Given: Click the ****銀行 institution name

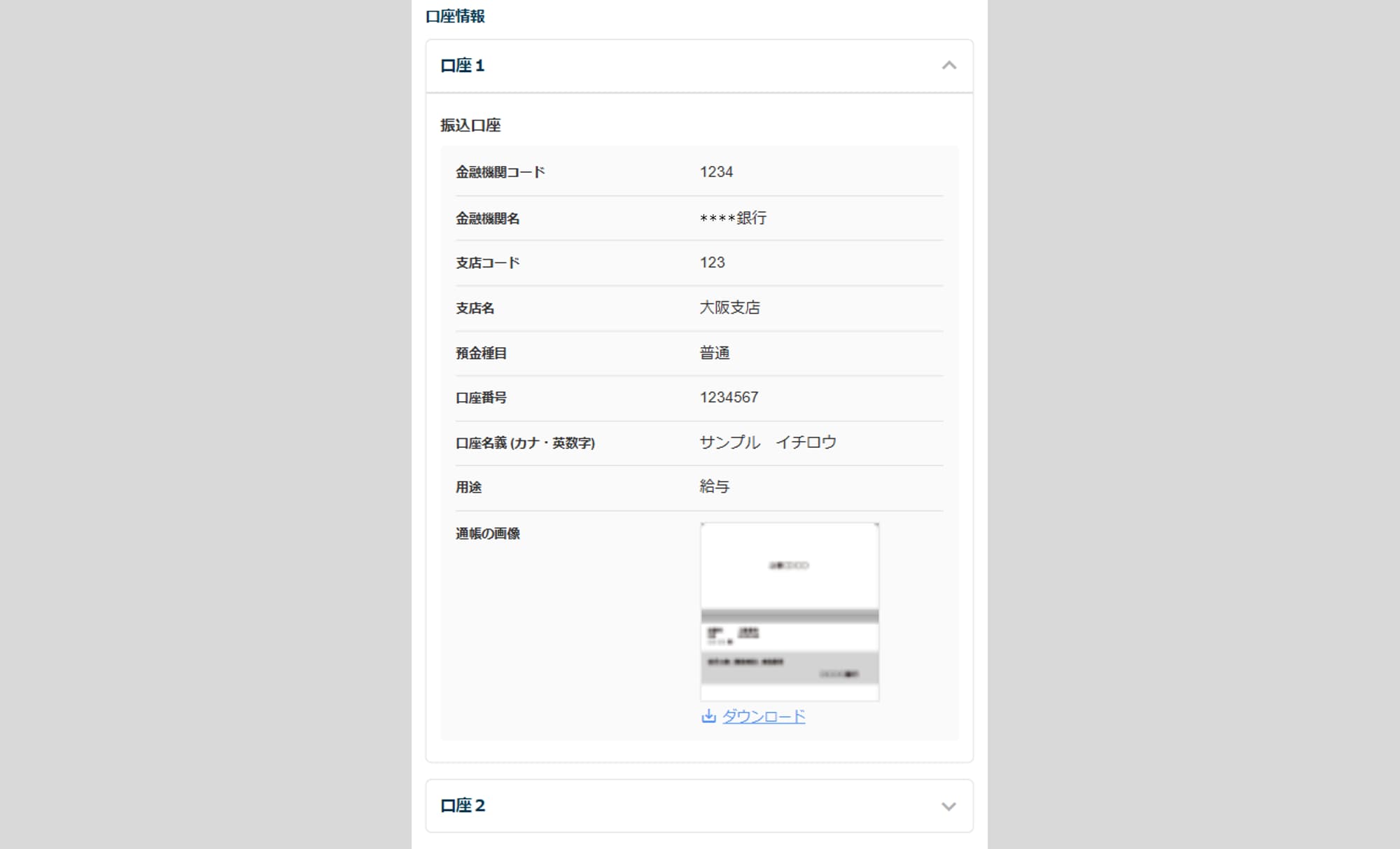Looking at the screenshot, I should [x=733, y=218].
